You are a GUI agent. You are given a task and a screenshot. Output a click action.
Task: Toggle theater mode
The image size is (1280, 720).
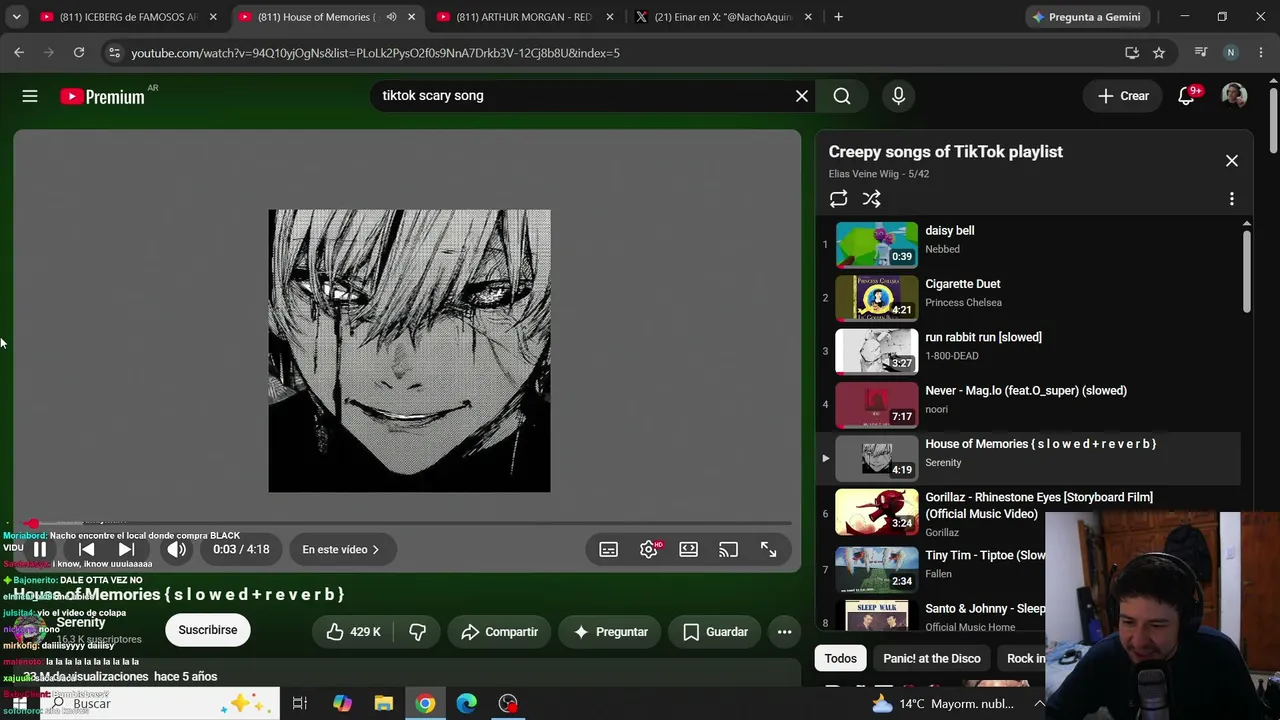(689, 549)
